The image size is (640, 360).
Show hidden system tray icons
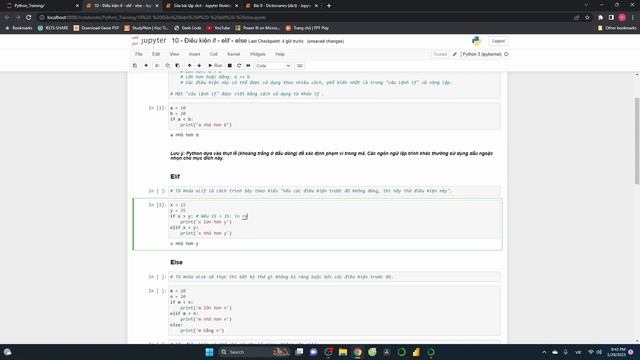(544, 352)
